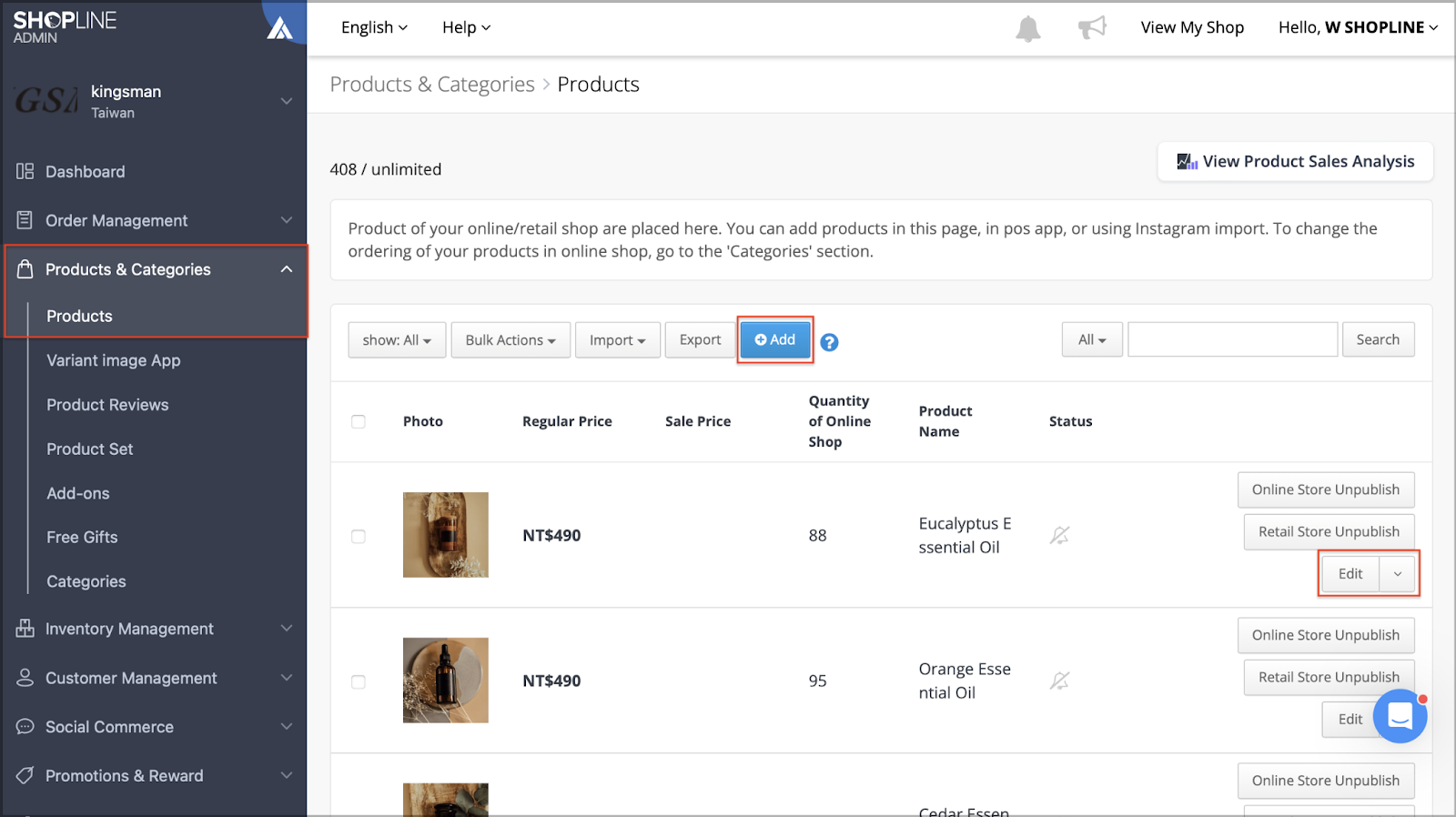This screenshot has height=817, width=1456.
Task: Click the Search button
Action: click(1378, 339)
